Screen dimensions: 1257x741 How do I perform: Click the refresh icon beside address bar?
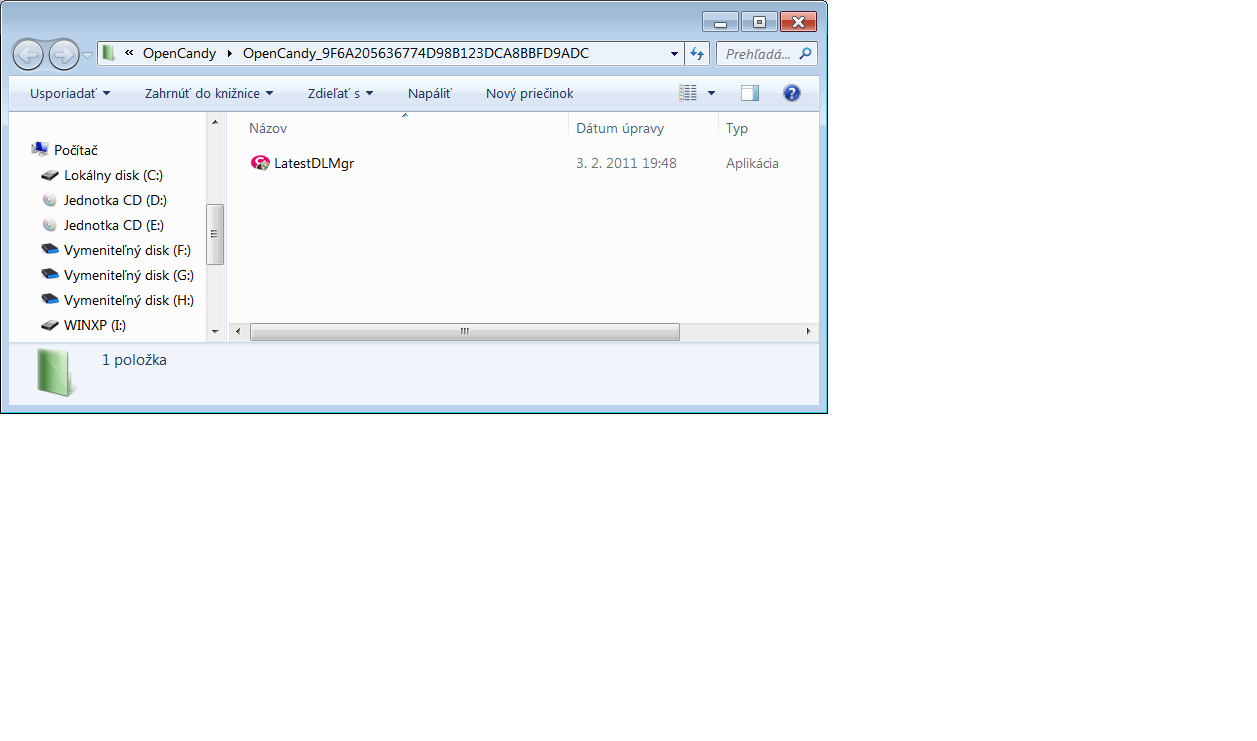[x=697, y=54]
